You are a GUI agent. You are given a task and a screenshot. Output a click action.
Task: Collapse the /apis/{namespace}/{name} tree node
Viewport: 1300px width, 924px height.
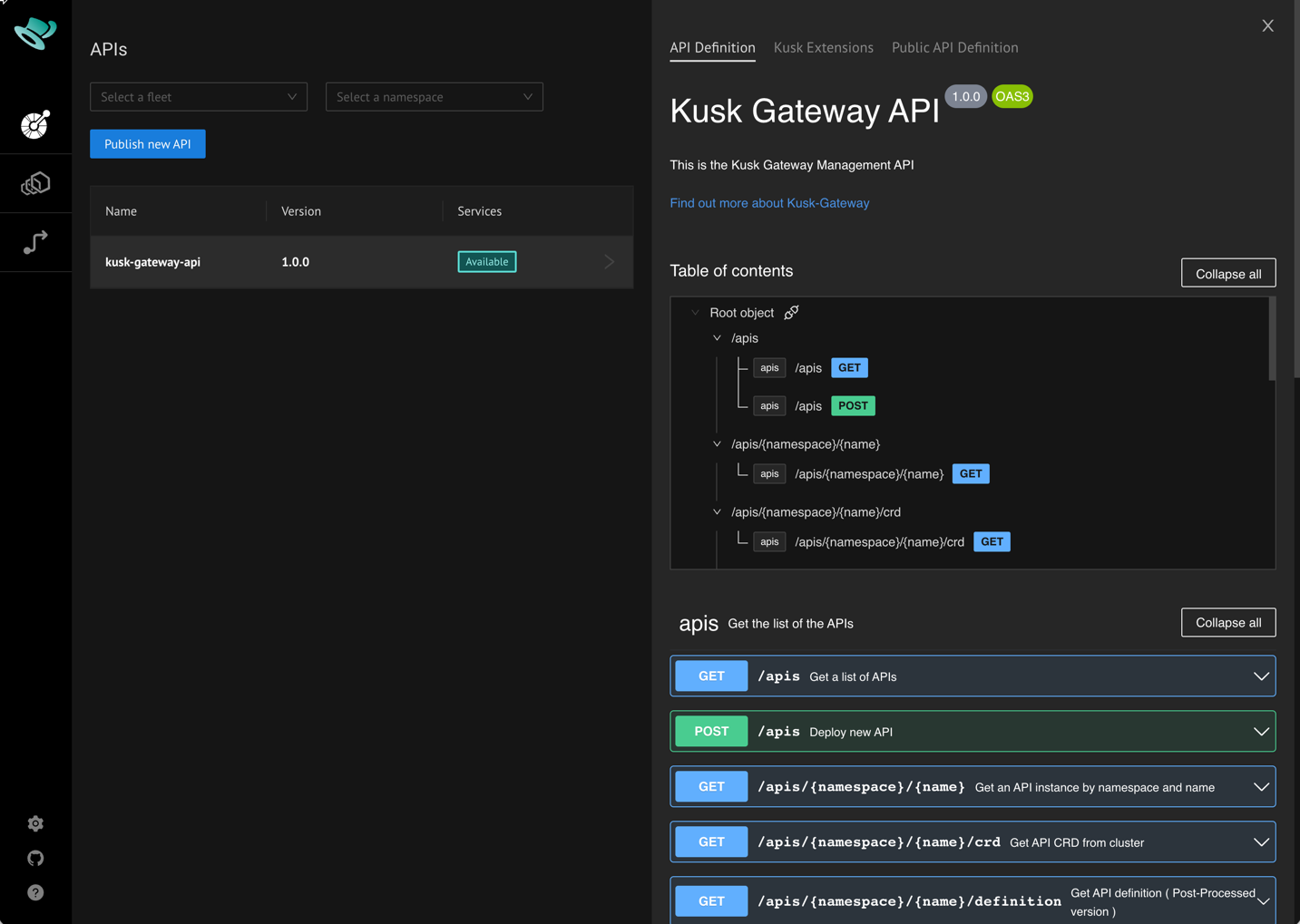click(x=717, y=444)
